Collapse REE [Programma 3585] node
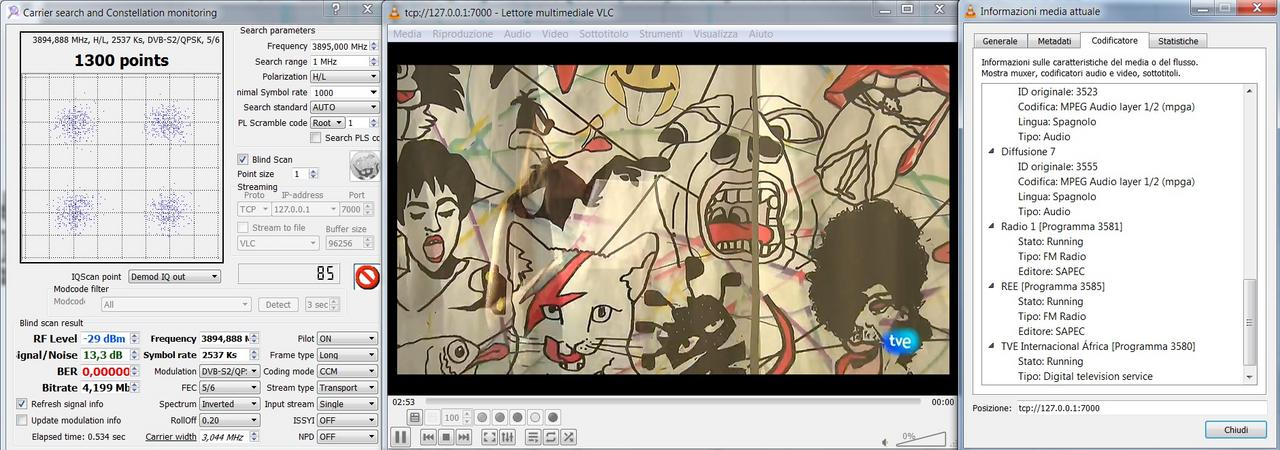Viewport: 1280px width, 450px height. click(x=991, y=287)
